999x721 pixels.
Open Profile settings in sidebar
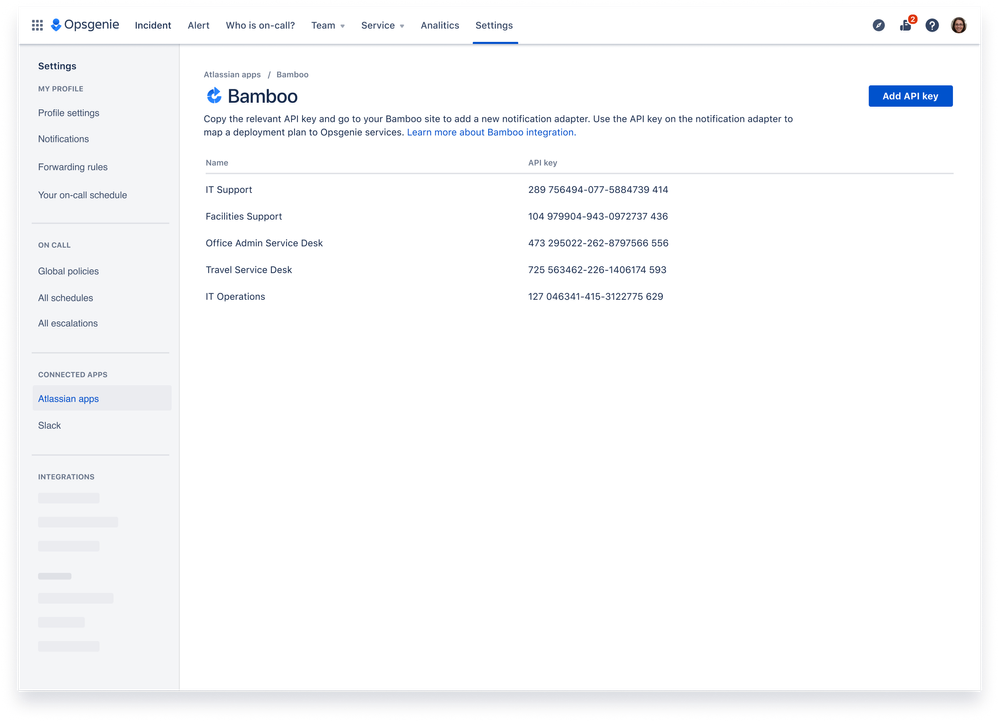(x=69, y=113)
